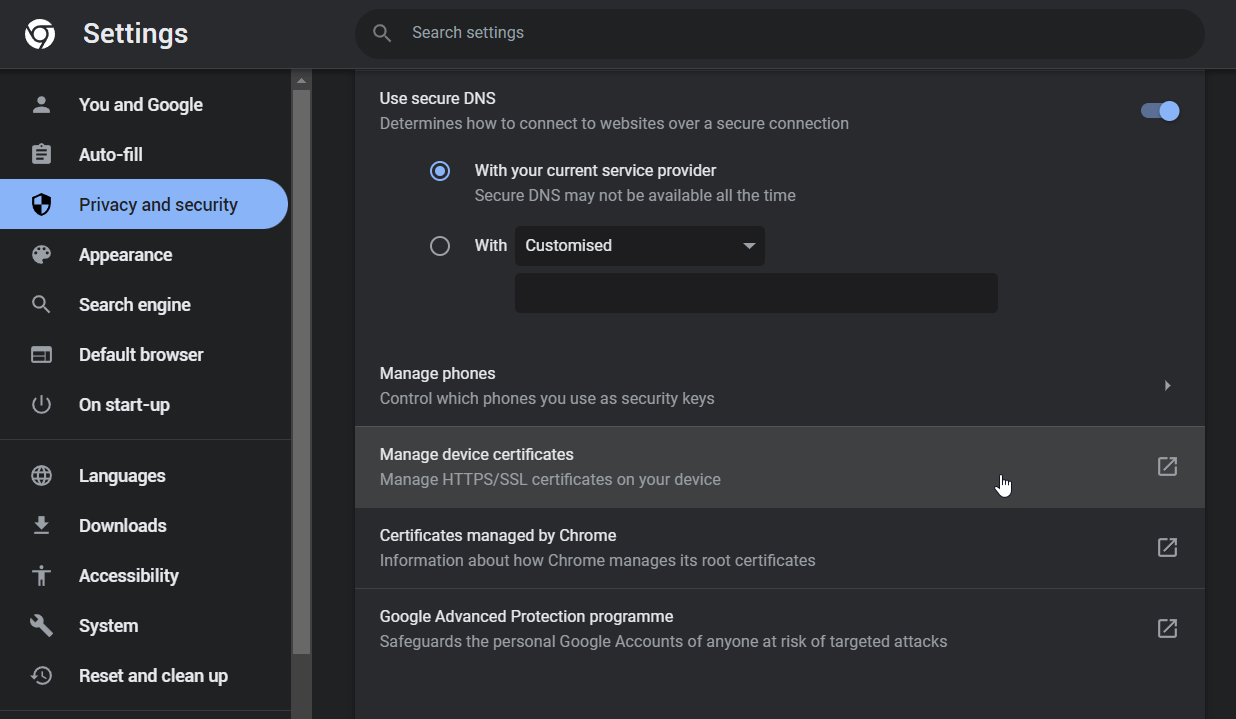Click 'Determines how to connect to websites' description
1236x719 pixels.
tap(614, 124)
